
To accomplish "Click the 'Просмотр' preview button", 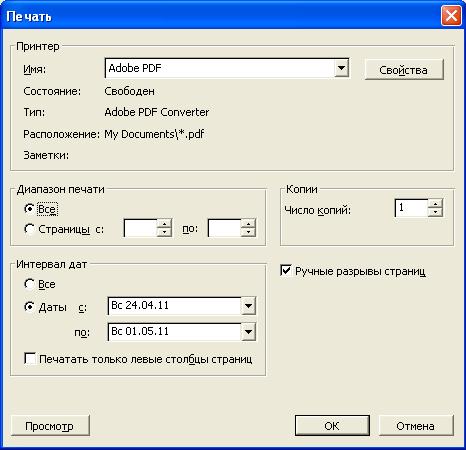I will click(50, 426).
